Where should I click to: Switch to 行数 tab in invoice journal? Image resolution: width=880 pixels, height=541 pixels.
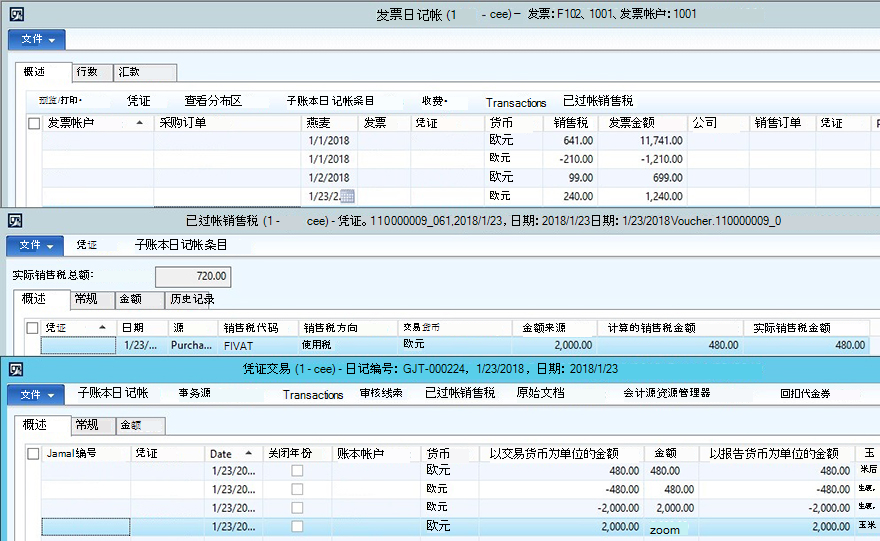coord(93,72)
